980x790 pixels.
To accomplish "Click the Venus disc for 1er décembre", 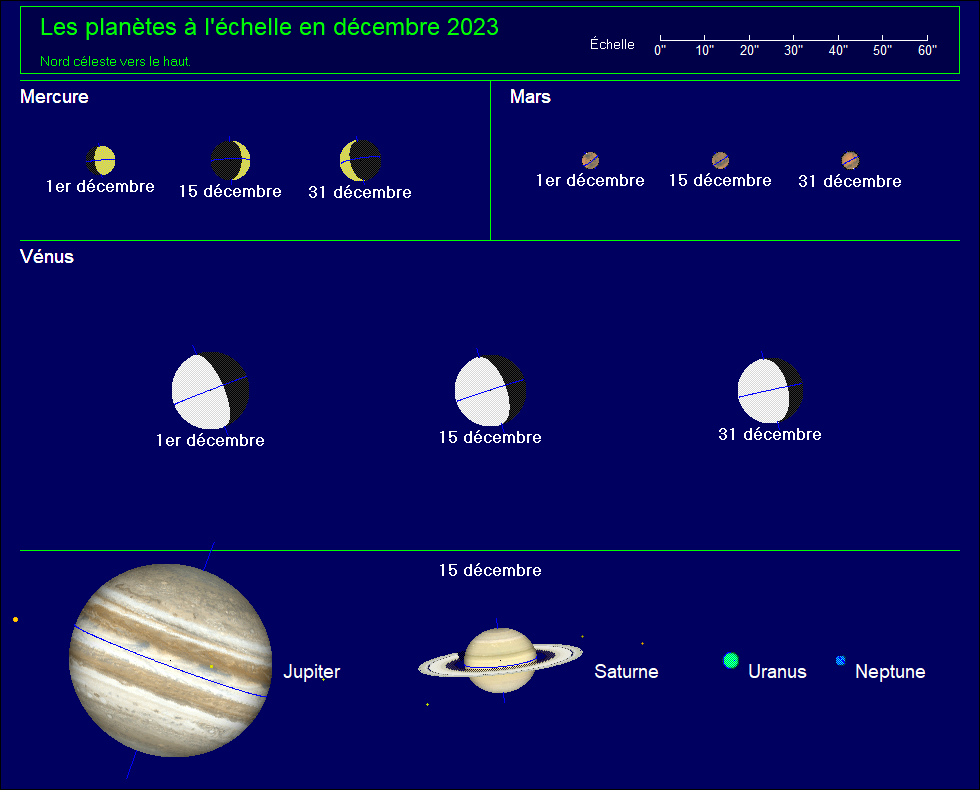I will [211, 391].
